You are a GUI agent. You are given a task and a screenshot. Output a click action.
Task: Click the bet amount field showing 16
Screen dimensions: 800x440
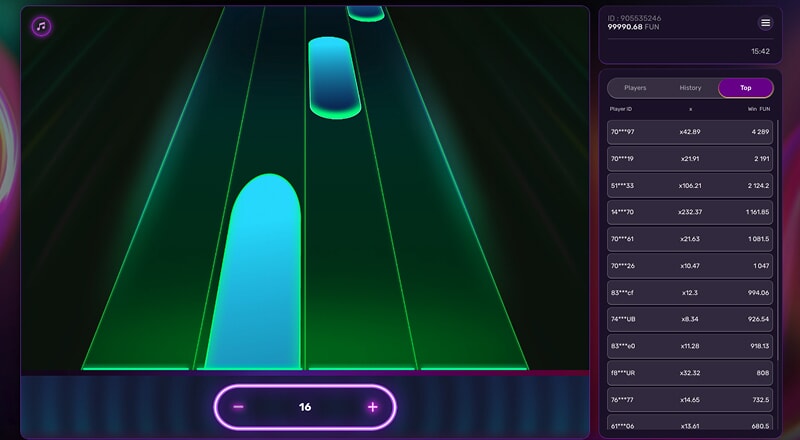click(x=305, y=407)
